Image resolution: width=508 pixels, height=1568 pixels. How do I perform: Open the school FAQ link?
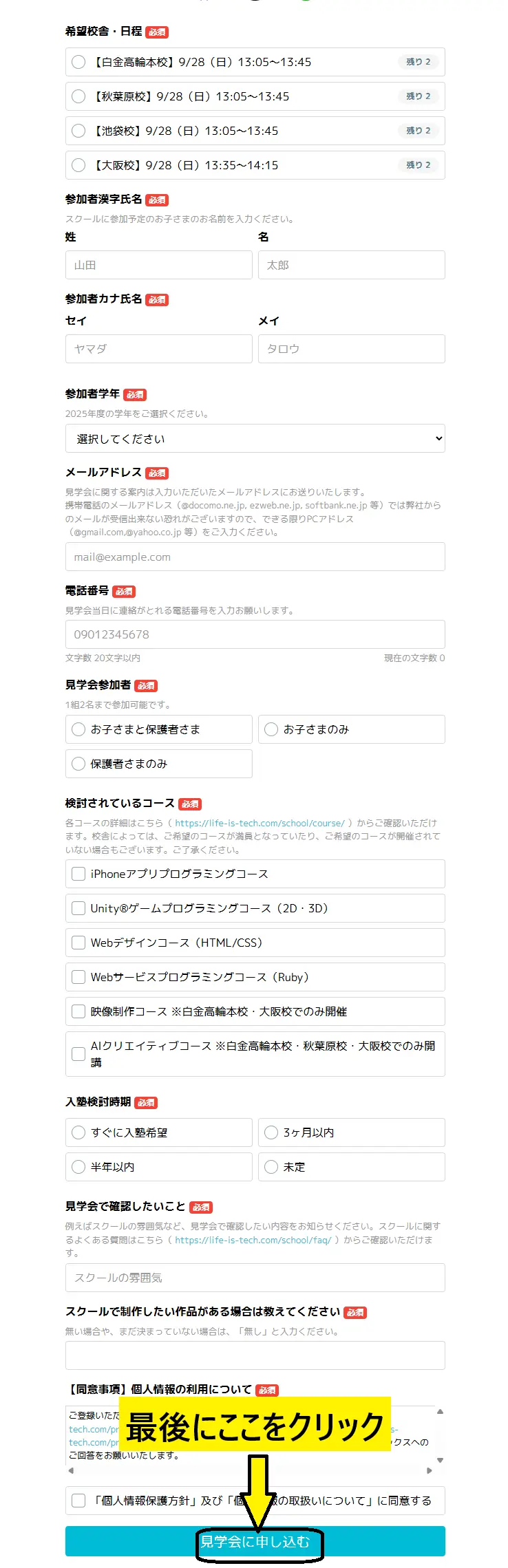coord(253,1240)
